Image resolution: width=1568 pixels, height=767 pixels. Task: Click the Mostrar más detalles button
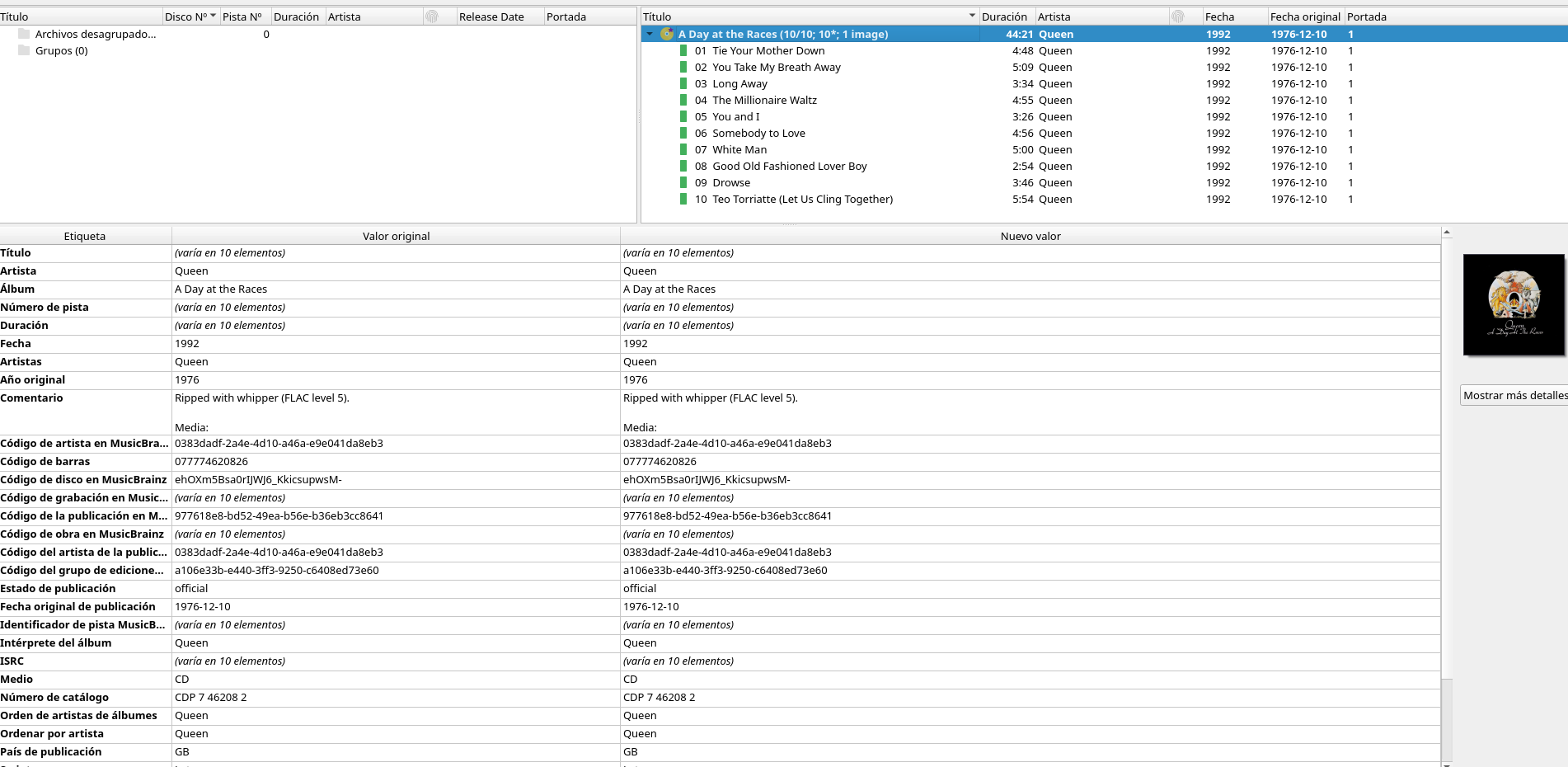point(1514,395)
